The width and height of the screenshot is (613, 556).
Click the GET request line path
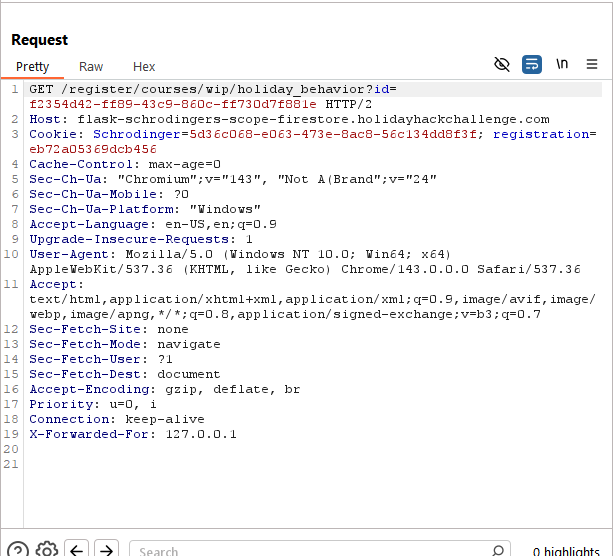[x=217, y=90]
